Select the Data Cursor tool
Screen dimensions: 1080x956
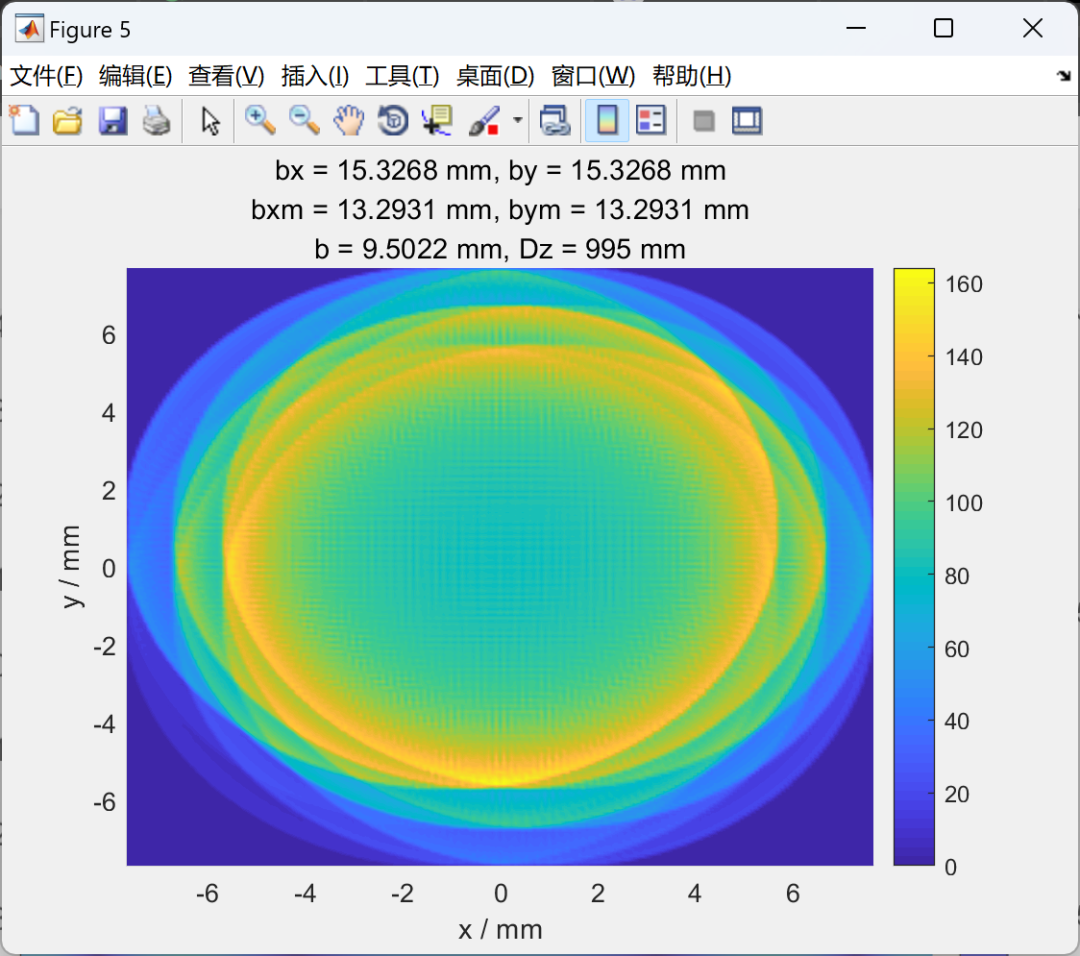pos(437,121)
